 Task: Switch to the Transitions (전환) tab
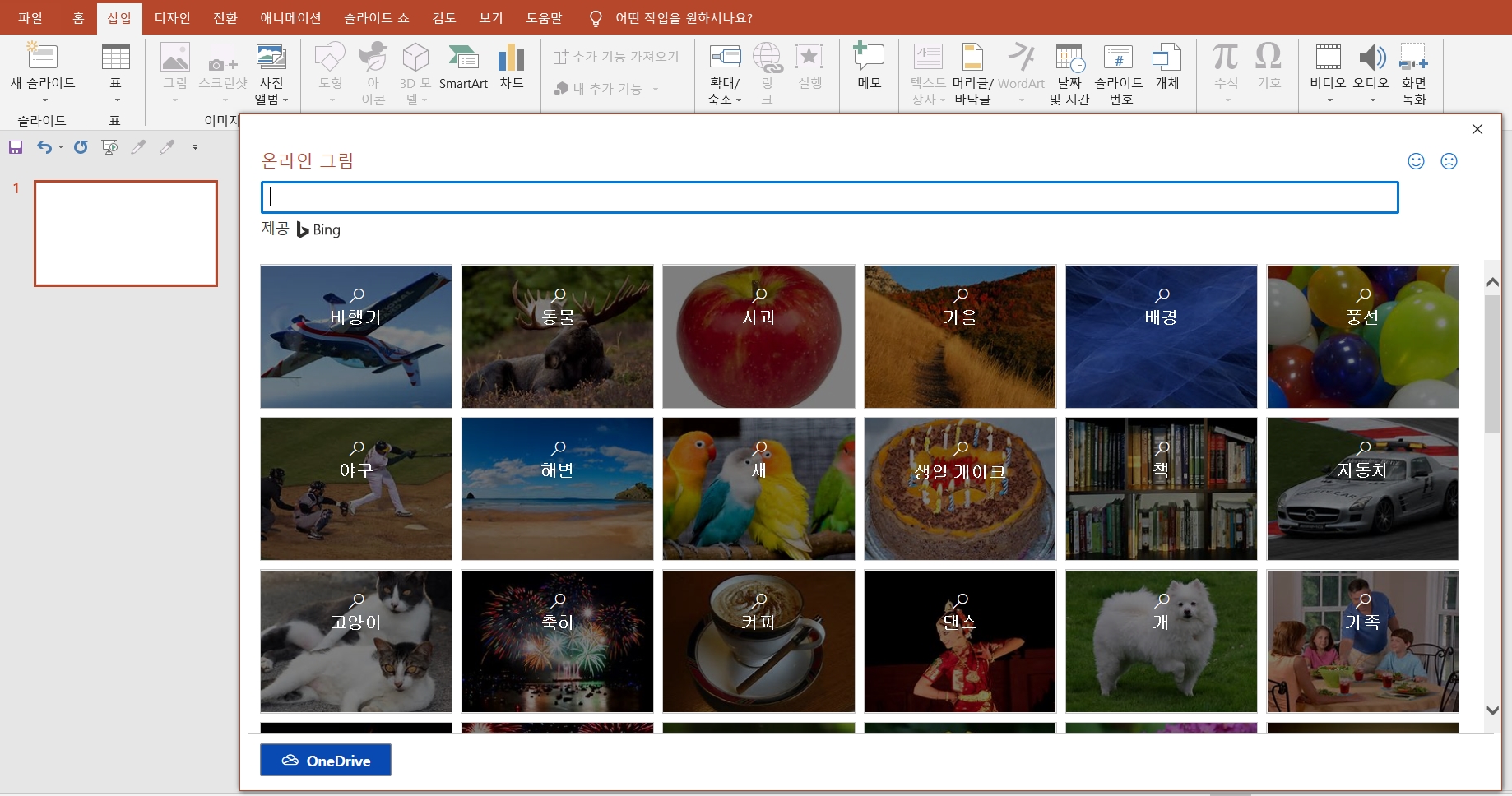(x=225, y=18)
